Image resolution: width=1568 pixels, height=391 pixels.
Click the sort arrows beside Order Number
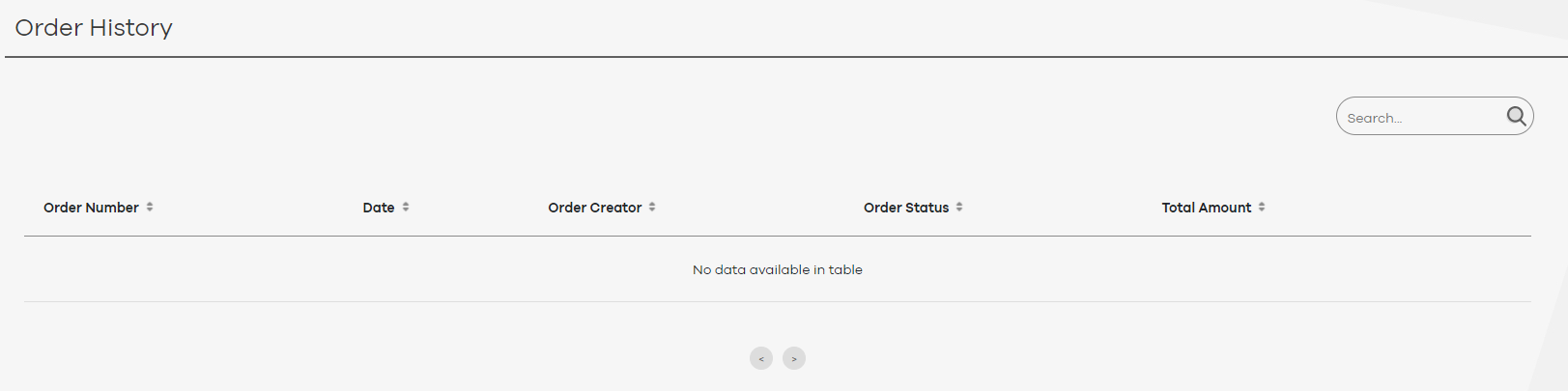pyautogui.click(x=150, y=207)
